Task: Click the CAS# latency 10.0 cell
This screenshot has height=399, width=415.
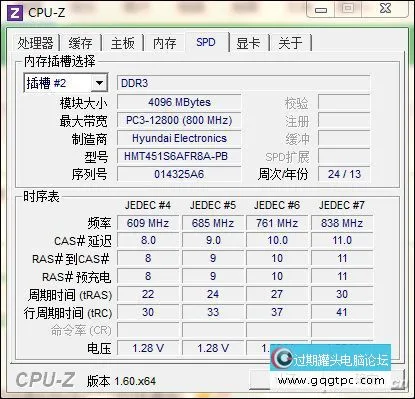Action: [277, 240]
